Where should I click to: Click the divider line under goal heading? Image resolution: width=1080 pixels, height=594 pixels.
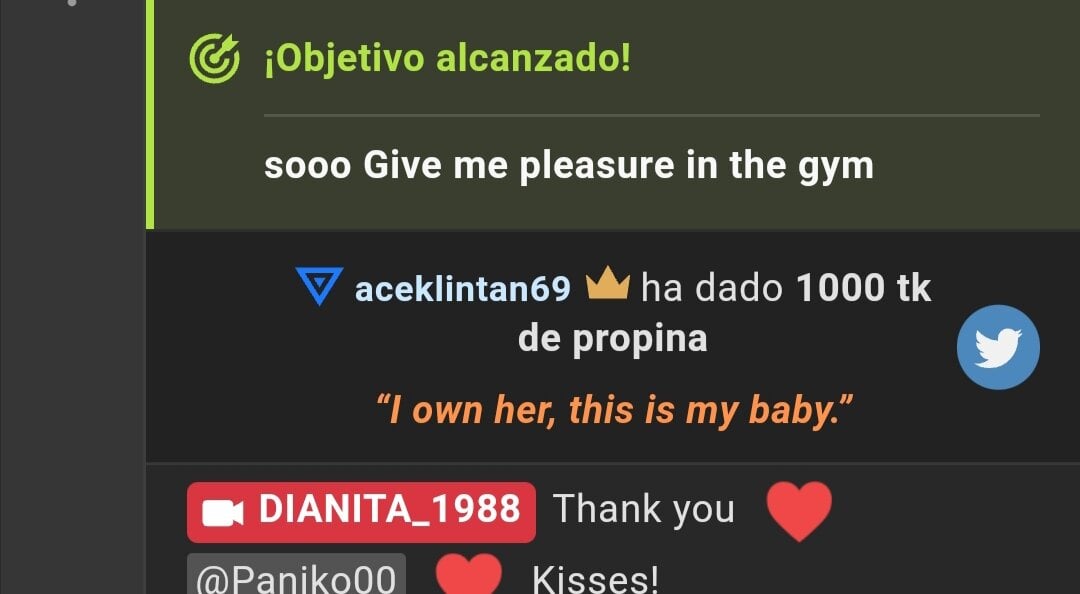coord(652,115)
